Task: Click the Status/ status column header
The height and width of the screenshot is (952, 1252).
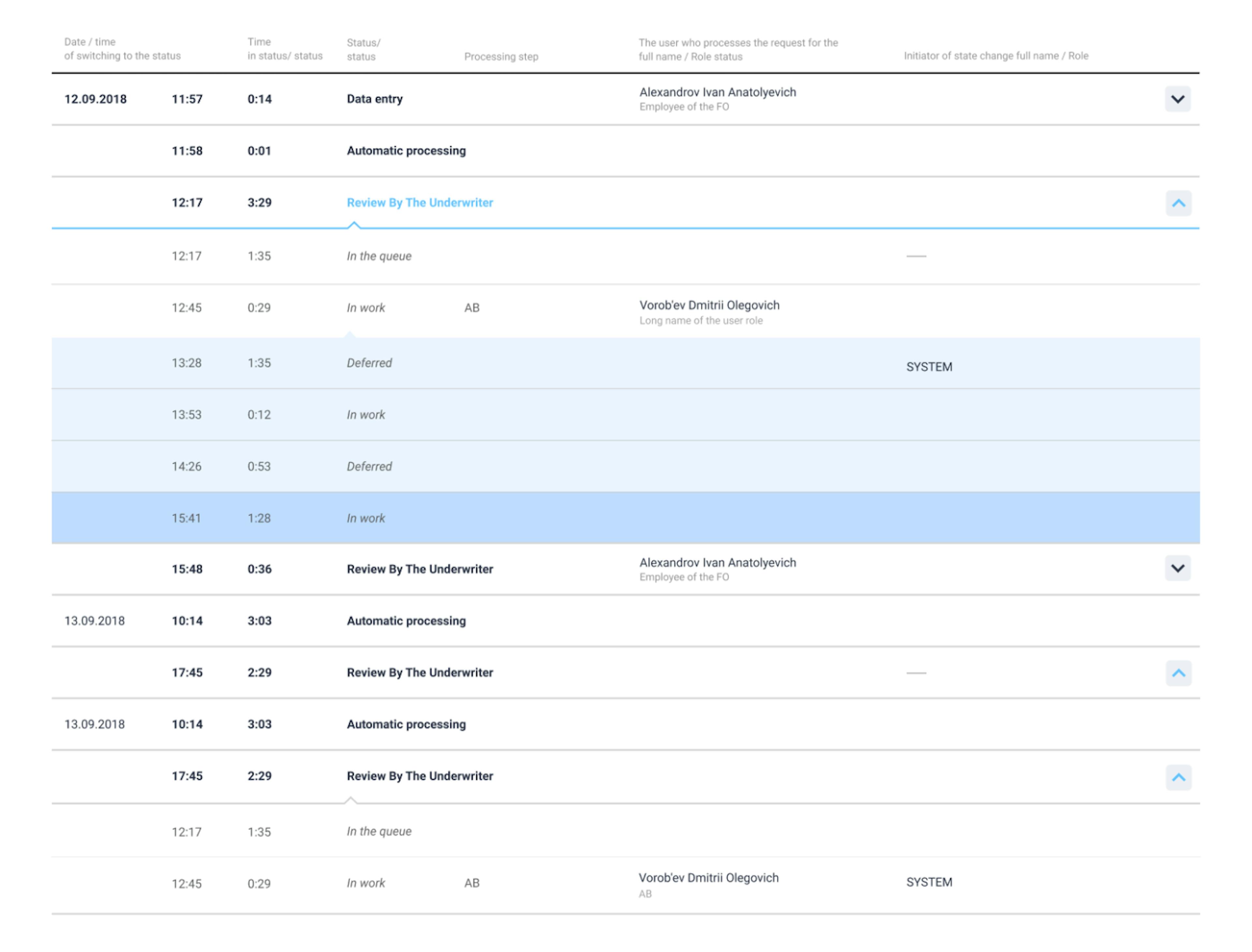Action: pyautogui.click(x=364, y=49)
